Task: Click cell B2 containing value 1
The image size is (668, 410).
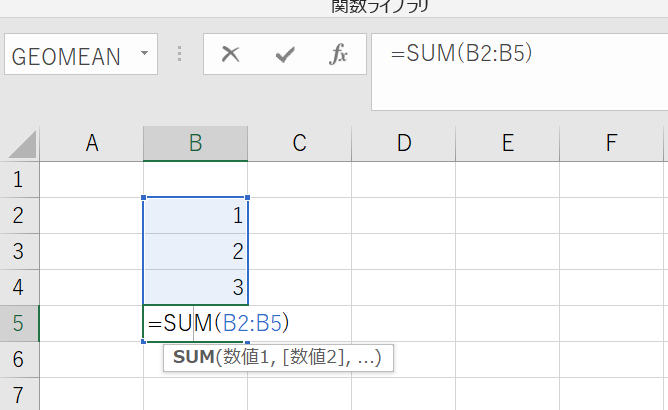Action: tap(196, 215)
